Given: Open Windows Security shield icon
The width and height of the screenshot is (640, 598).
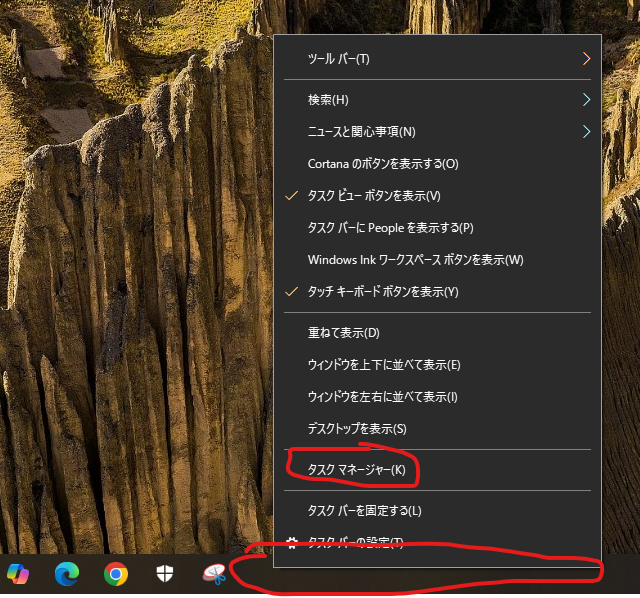Looking at the screenshot, I should click(x=165, y=574).
